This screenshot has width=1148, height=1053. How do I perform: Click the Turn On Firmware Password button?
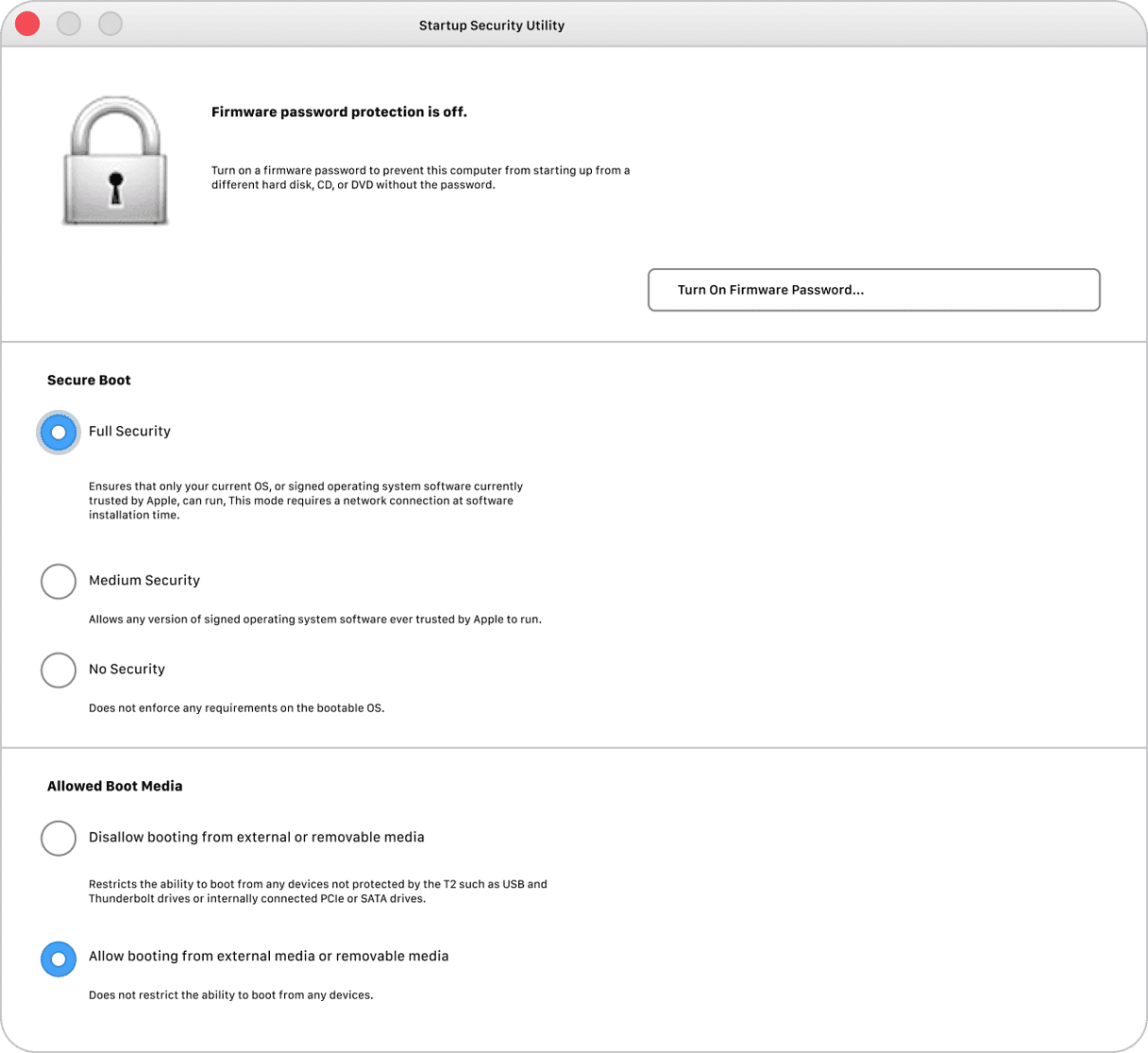click(x=873, y=290)
